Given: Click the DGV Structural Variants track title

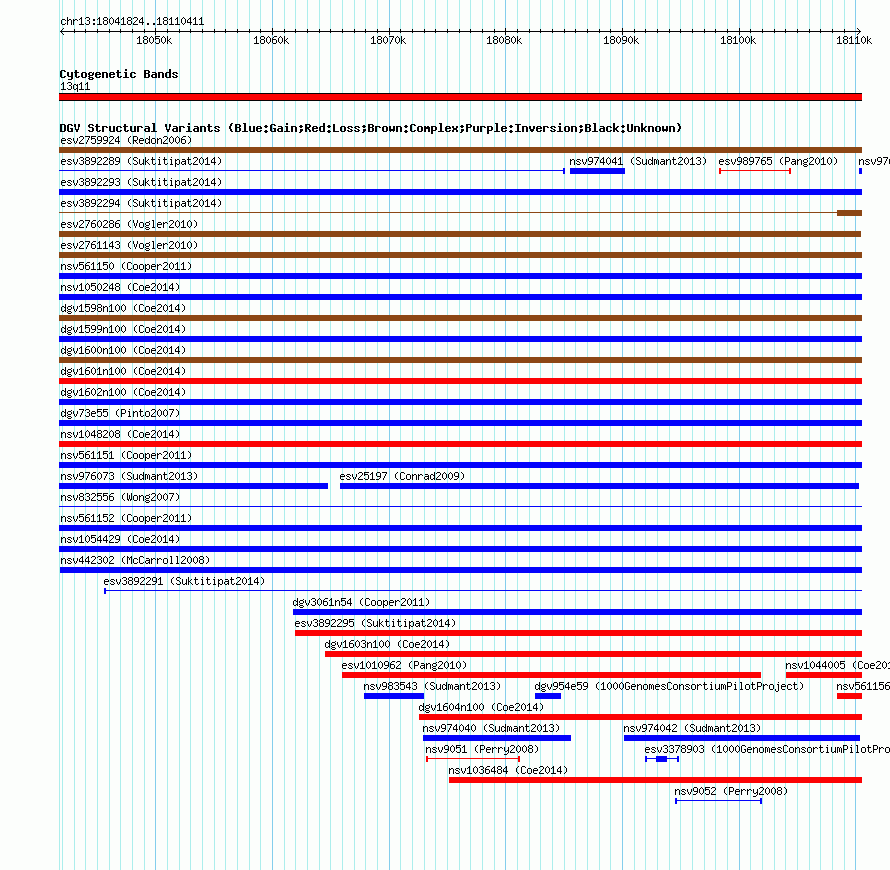Looking at the screenshot, I should click(x=370, y=128).
